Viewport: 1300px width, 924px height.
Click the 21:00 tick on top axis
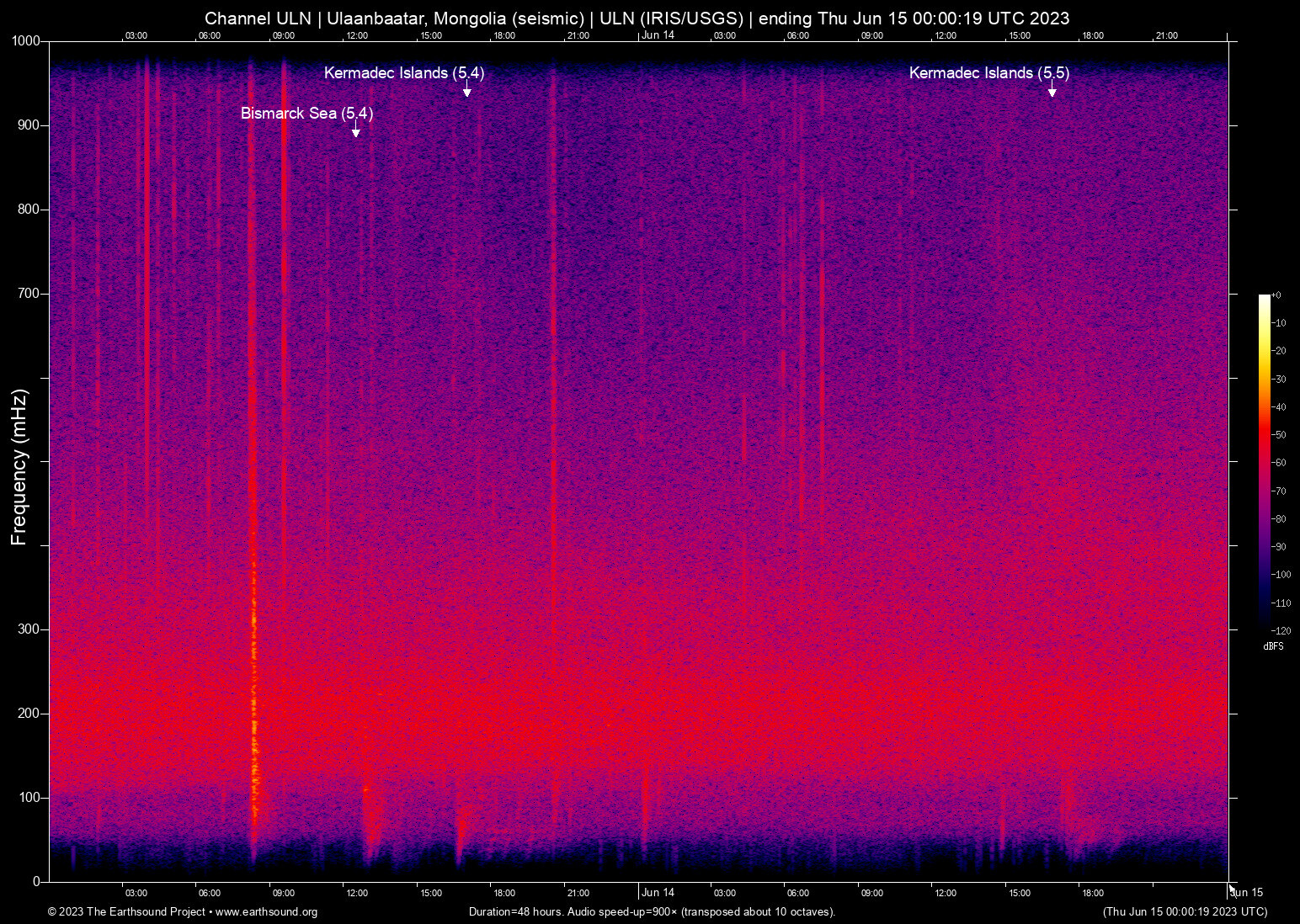[578, 35]
